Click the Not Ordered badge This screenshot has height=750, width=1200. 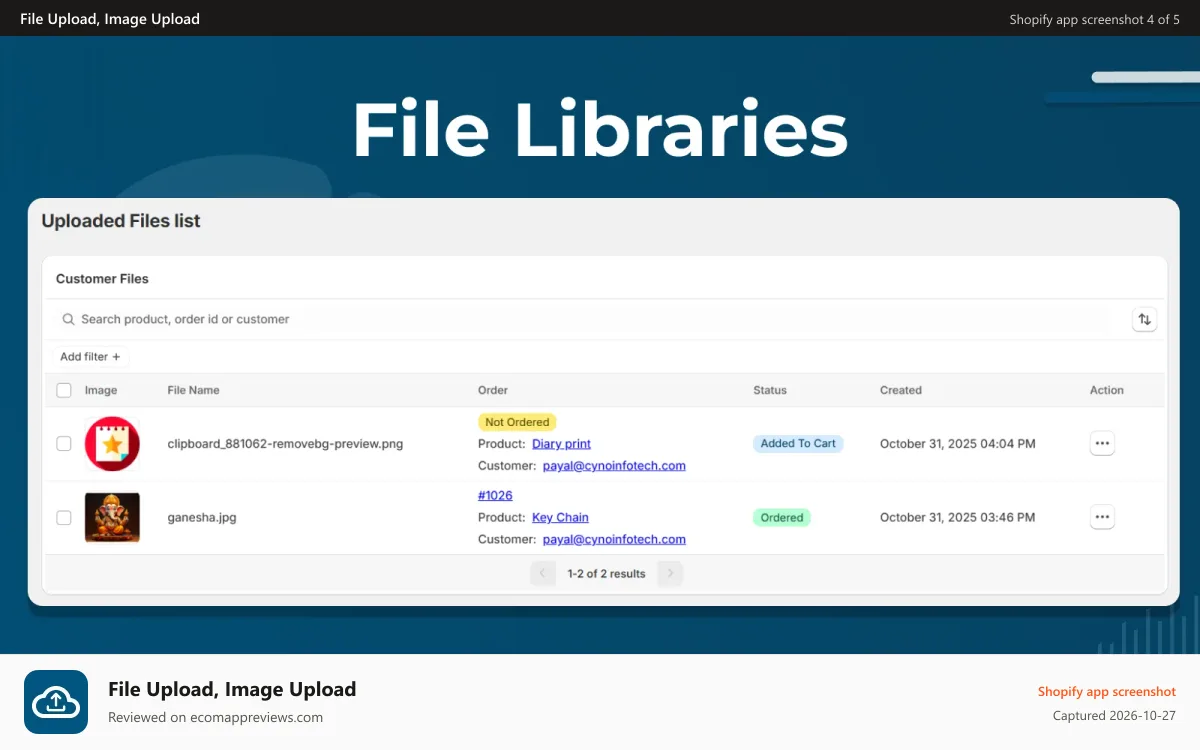[517, 422]
